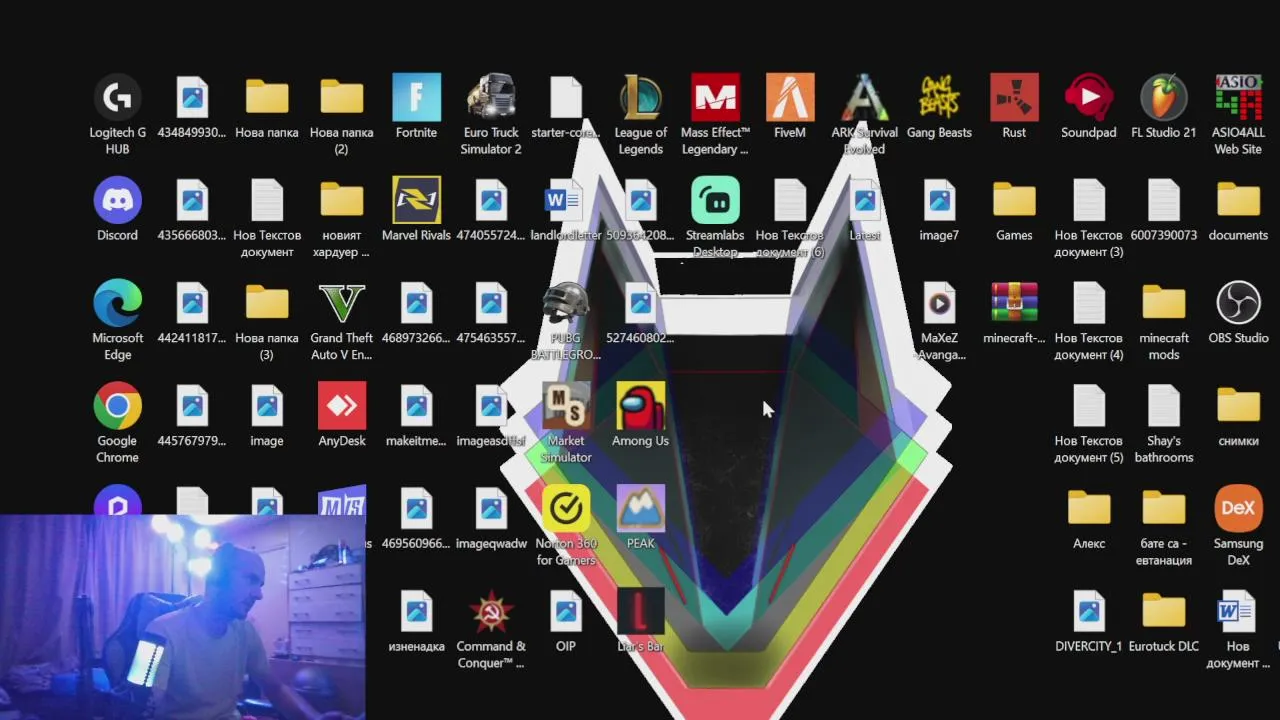Viewport: 1280px width, 720px height.
Task: Open Нов Текстов документ (3) file
Action: 1089,217
